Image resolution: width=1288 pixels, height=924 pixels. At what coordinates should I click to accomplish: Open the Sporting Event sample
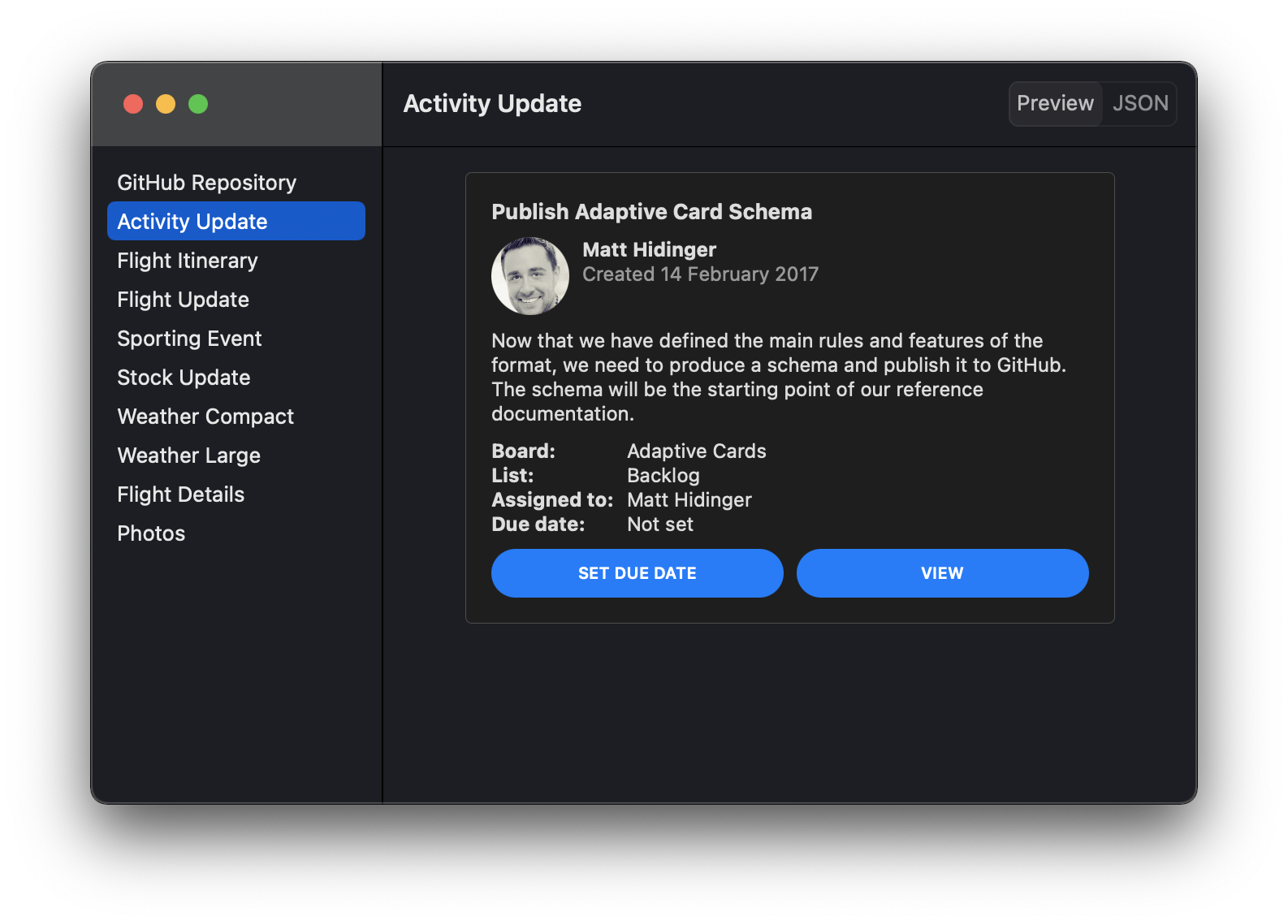click(236, 339)
